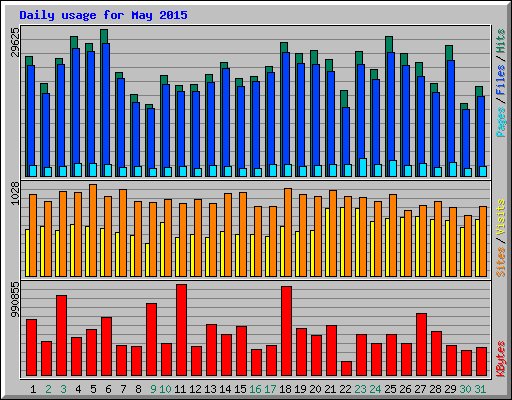Click day label 27 on the x-axis
The height and width of the screenshot is (400, 512).
pos(420,389)
